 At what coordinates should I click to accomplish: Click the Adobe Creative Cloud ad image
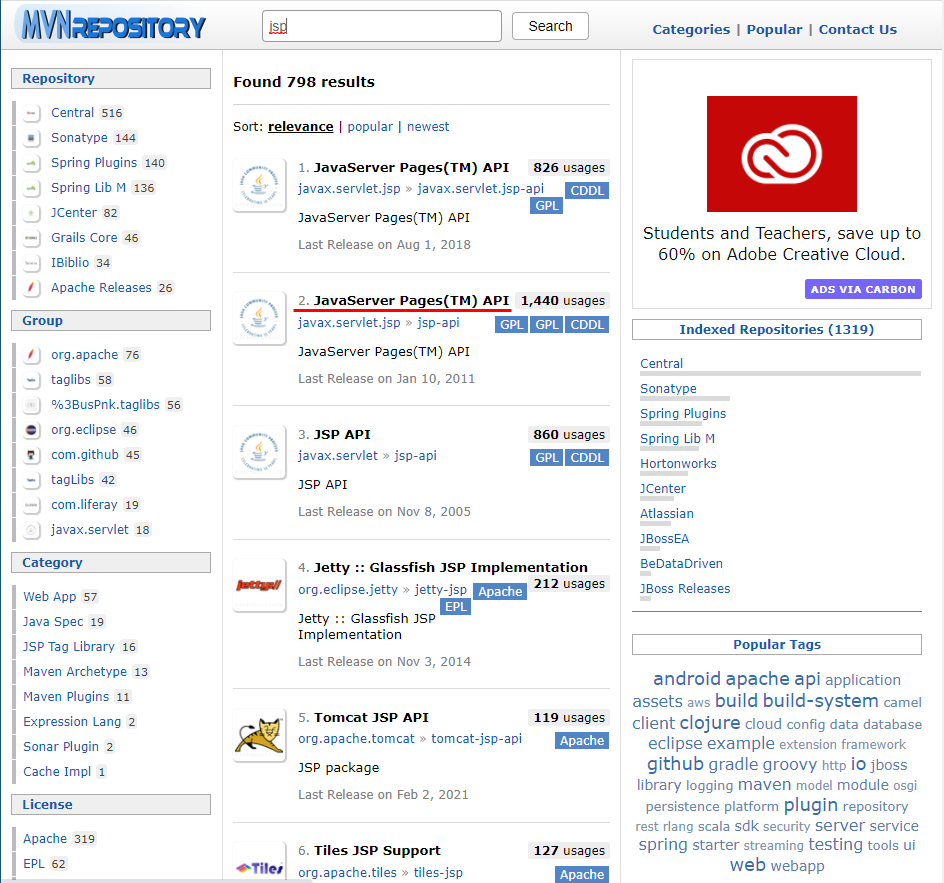coord(781,153)
